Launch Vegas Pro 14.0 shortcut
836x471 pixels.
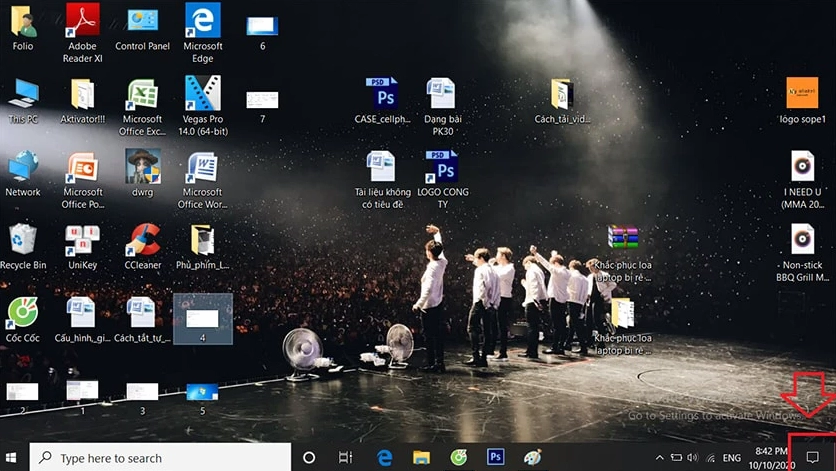point(203,106)
